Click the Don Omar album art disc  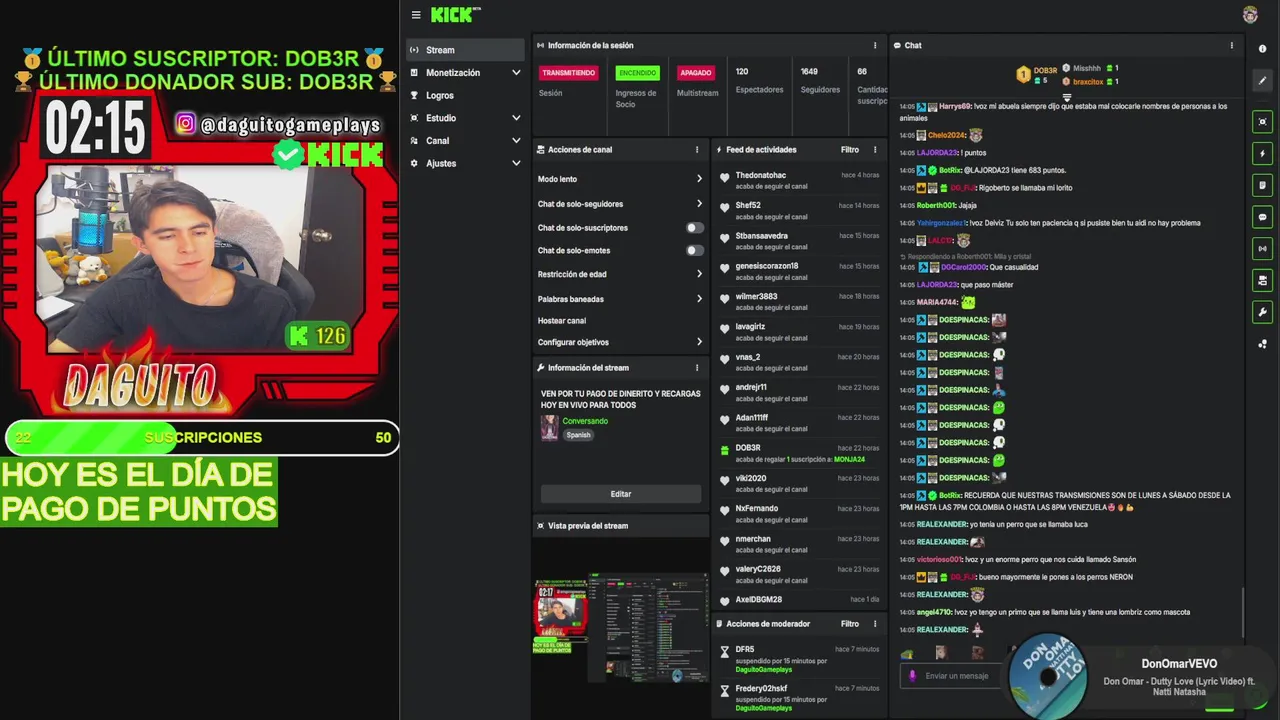click(1047, 676)
